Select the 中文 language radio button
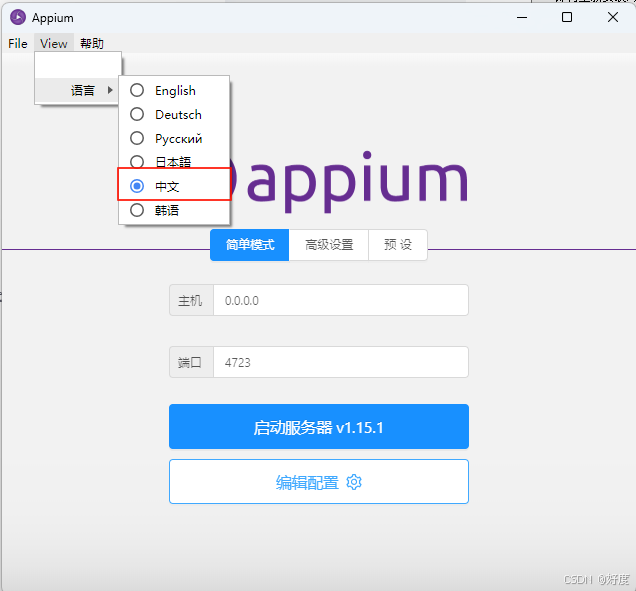The image size is (636, 591). pyautogui.click(x=137, y=186)
